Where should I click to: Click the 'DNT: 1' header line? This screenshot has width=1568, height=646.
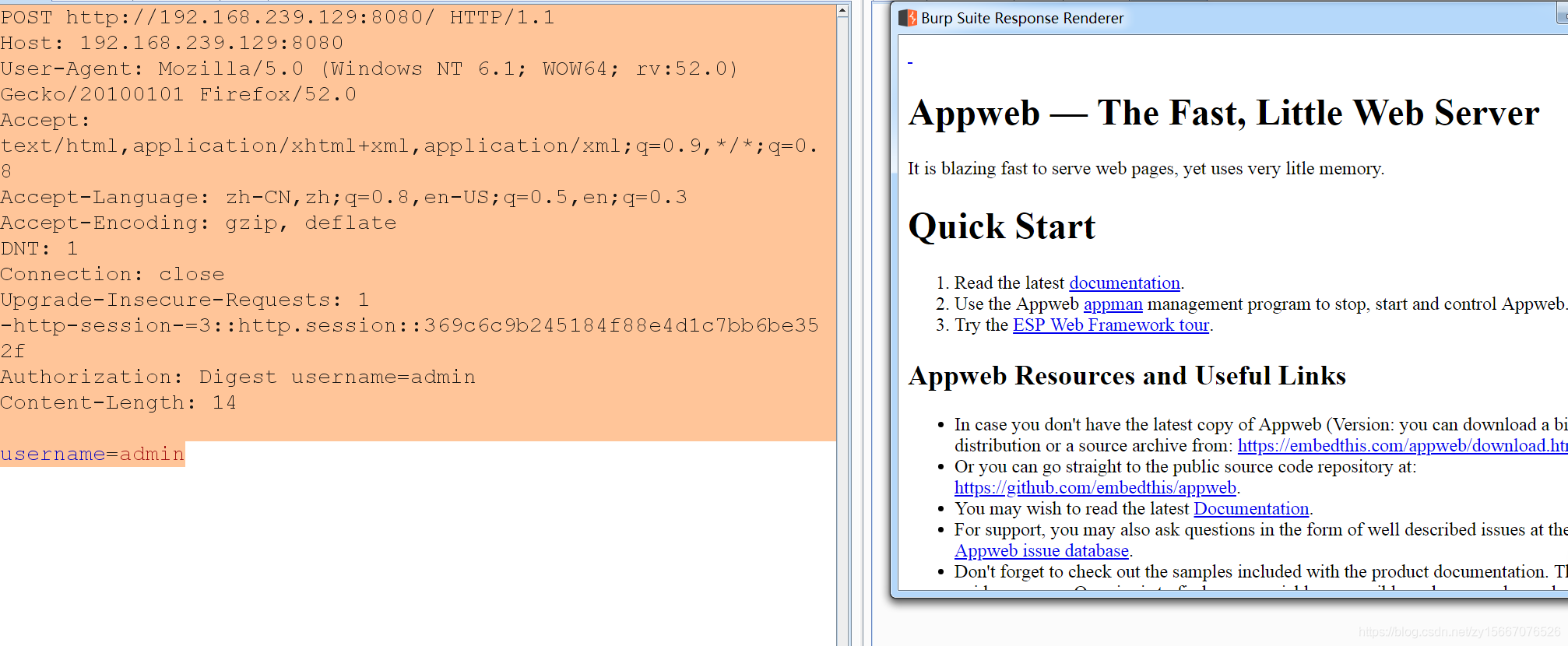point(39,248)
